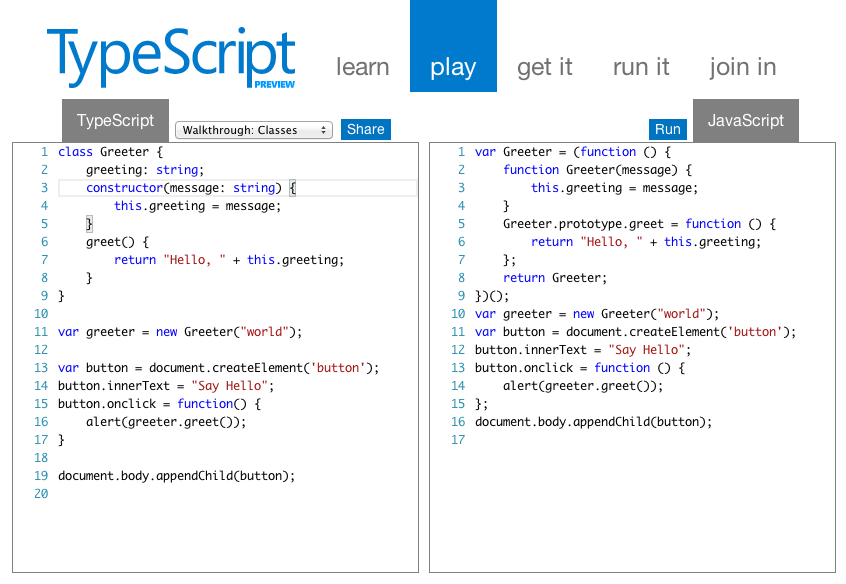Click line 1 'class Greeter {' in TypeScript editor
Image resolution: width=846 pixels, height=584 pixels.
tap(110, 152)
